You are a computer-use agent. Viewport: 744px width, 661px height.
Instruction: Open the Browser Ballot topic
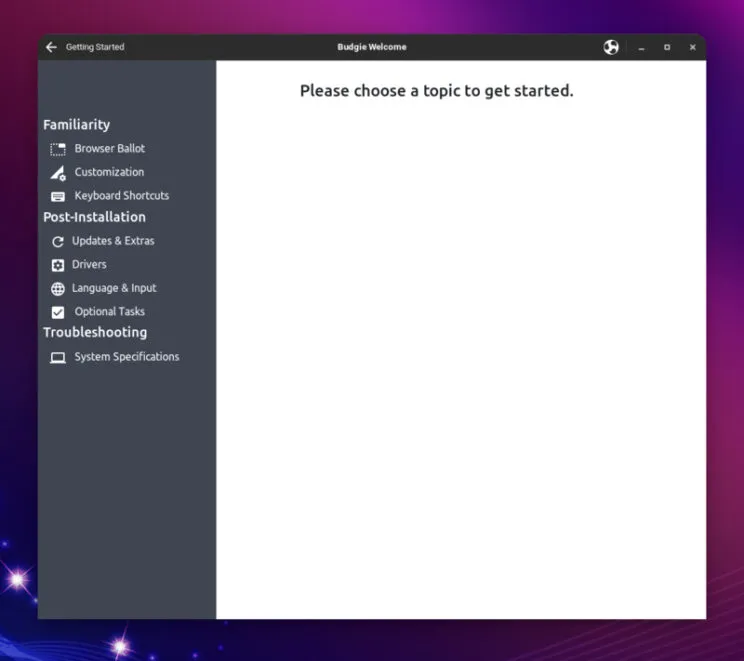(109, 149)
